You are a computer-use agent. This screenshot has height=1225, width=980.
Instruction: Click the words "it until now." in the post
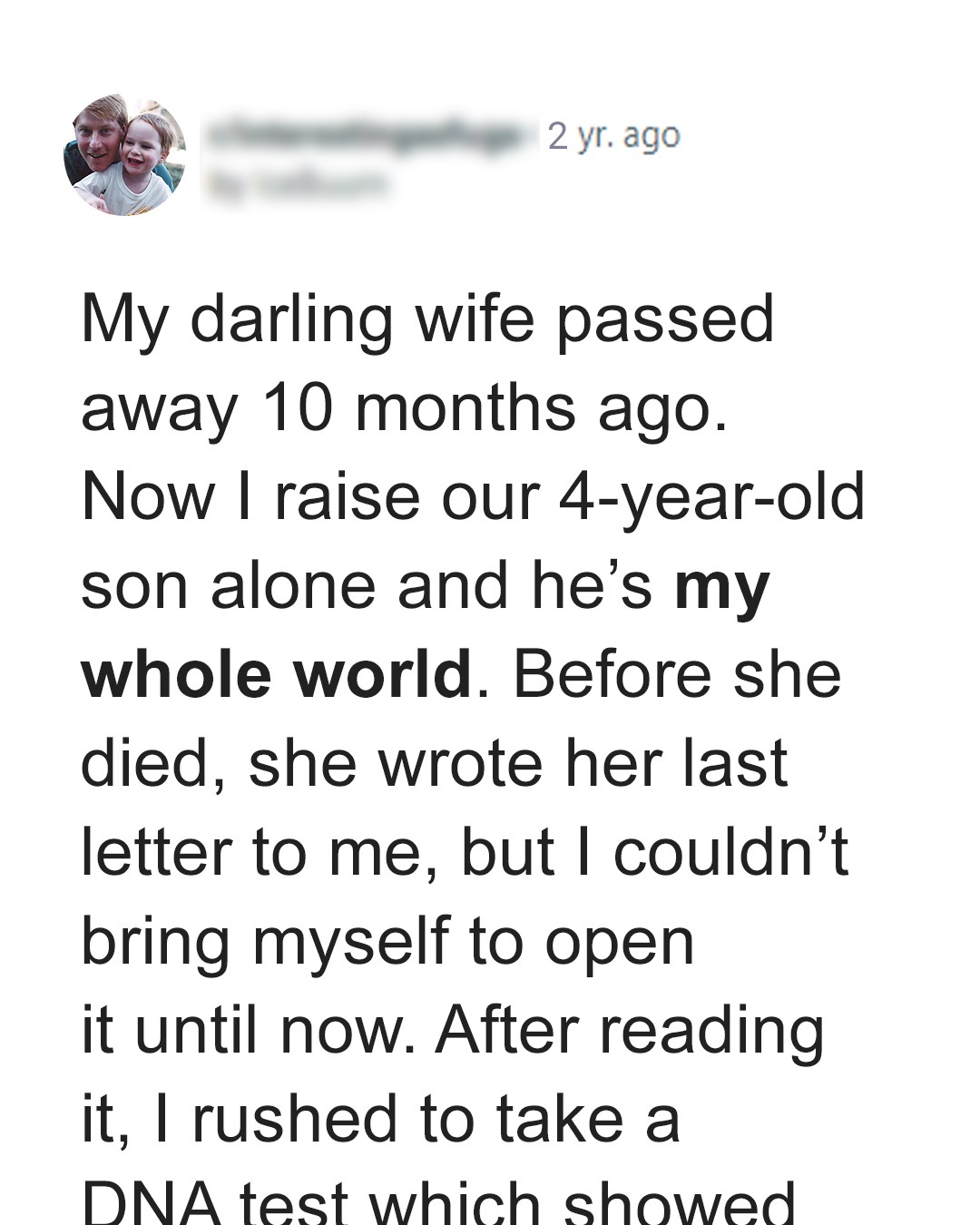click(248, 1031)
